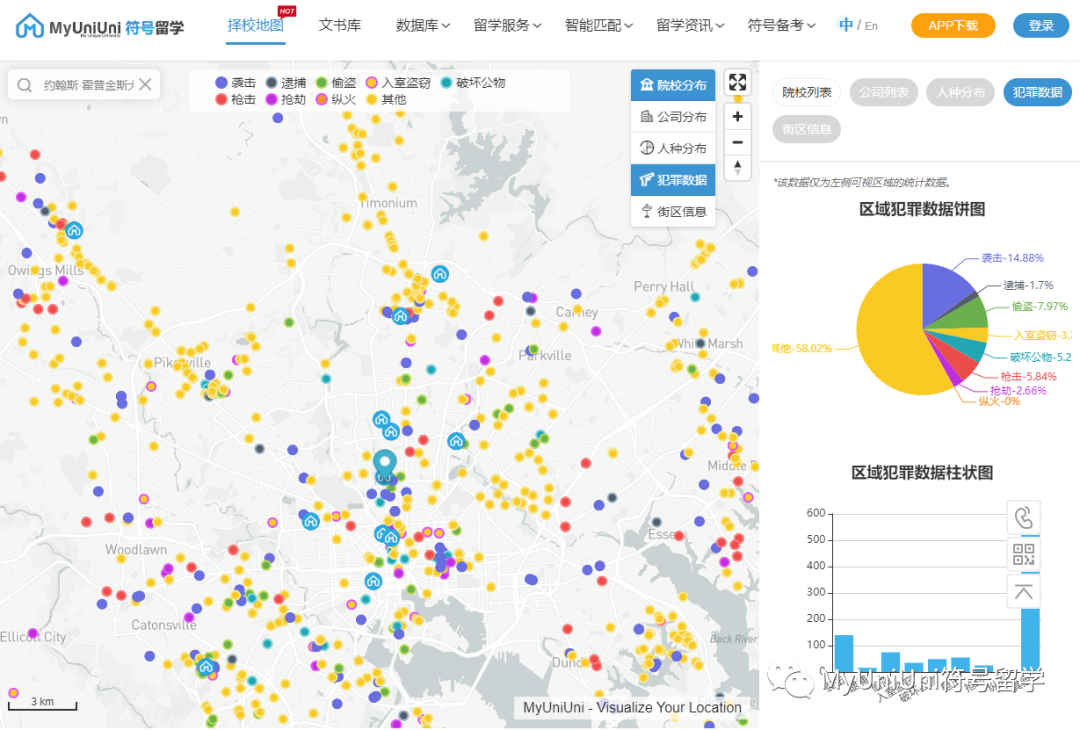Select 院校分布 map layer
The width and height of the screenshot is (1080, 730).
[673, 85]
